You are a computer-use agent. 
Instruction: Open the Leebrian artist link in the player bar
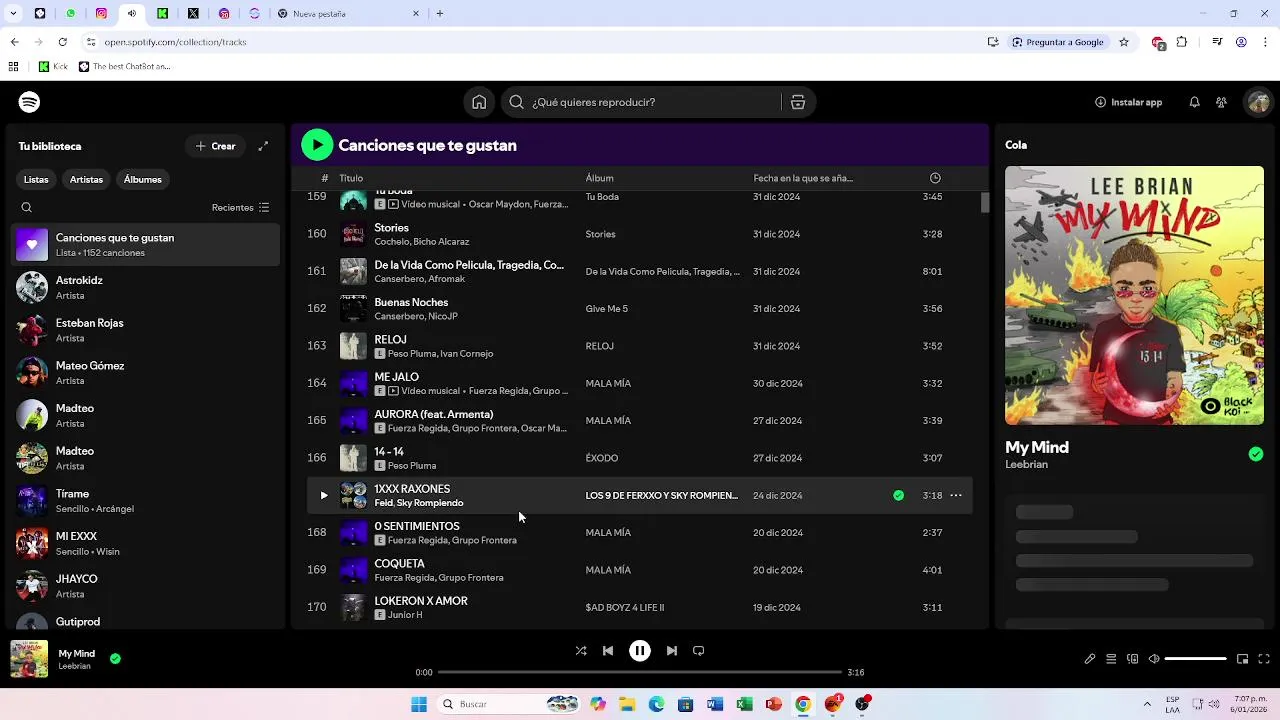(75, 667)
